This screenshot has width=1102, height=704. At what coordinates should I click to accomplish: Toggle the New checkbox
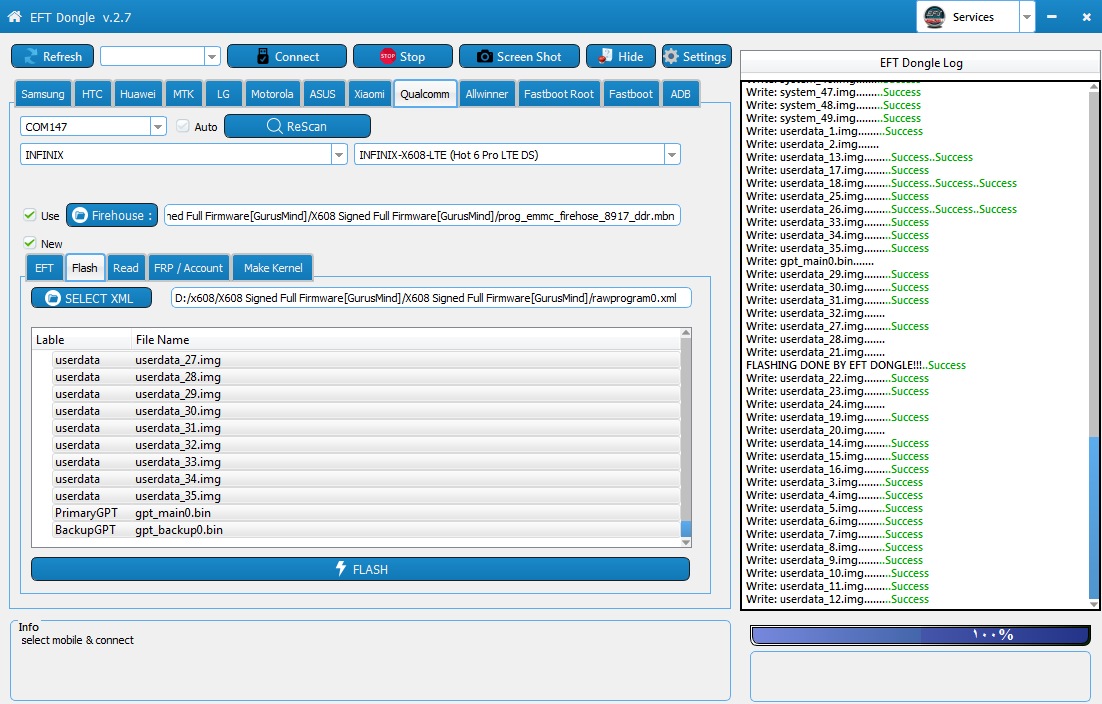coord(30,243)
